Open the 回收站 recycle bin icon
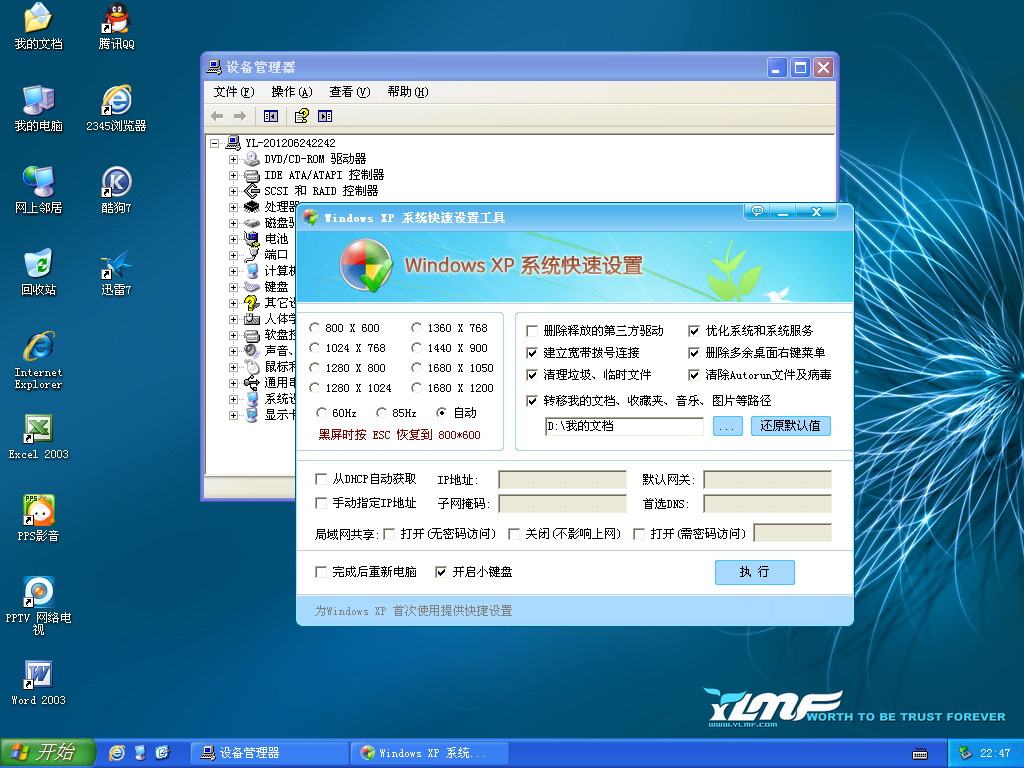The width and height of the screenshot is (1024, 768). tap(38, 266)
